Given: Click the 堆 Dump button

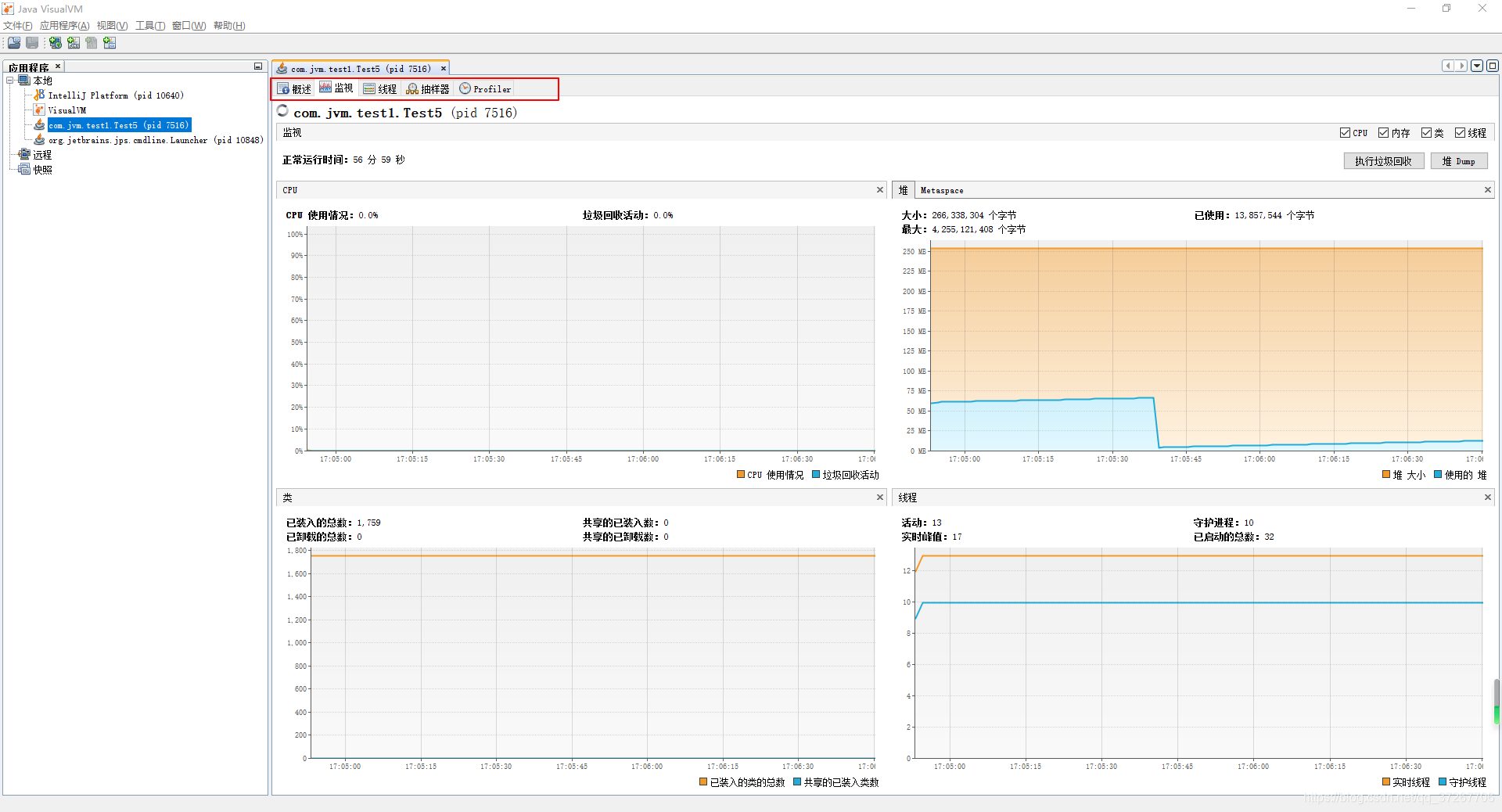Looking at the screenshot, I should [x=1458, y=160].
